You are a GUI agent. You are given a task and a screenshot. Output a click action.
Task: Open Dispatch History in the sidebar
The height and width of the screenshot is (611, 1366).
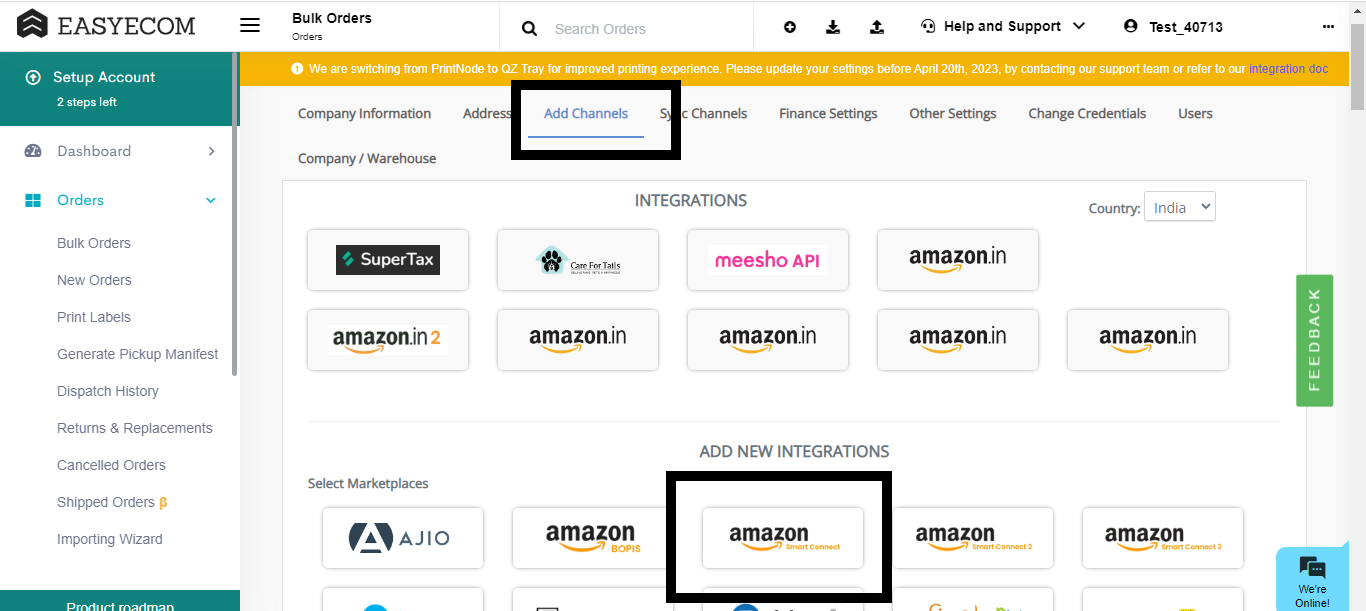click(108, 391)
